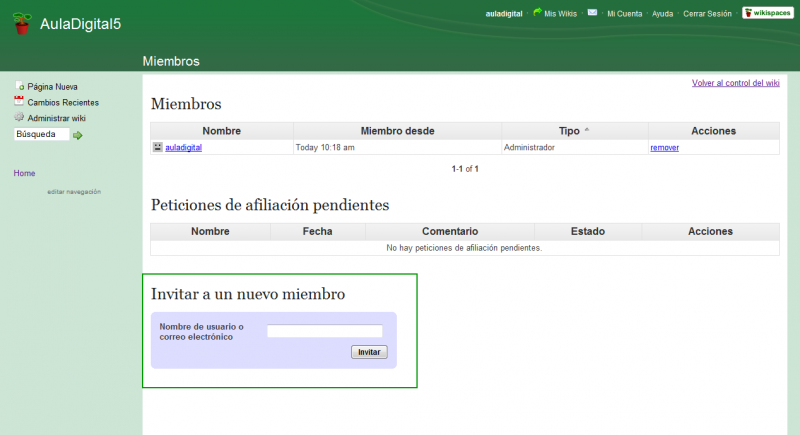The image size is (800, 435).
Task: Click the Página Nueva page icon
Action: [x=19, y=86]
